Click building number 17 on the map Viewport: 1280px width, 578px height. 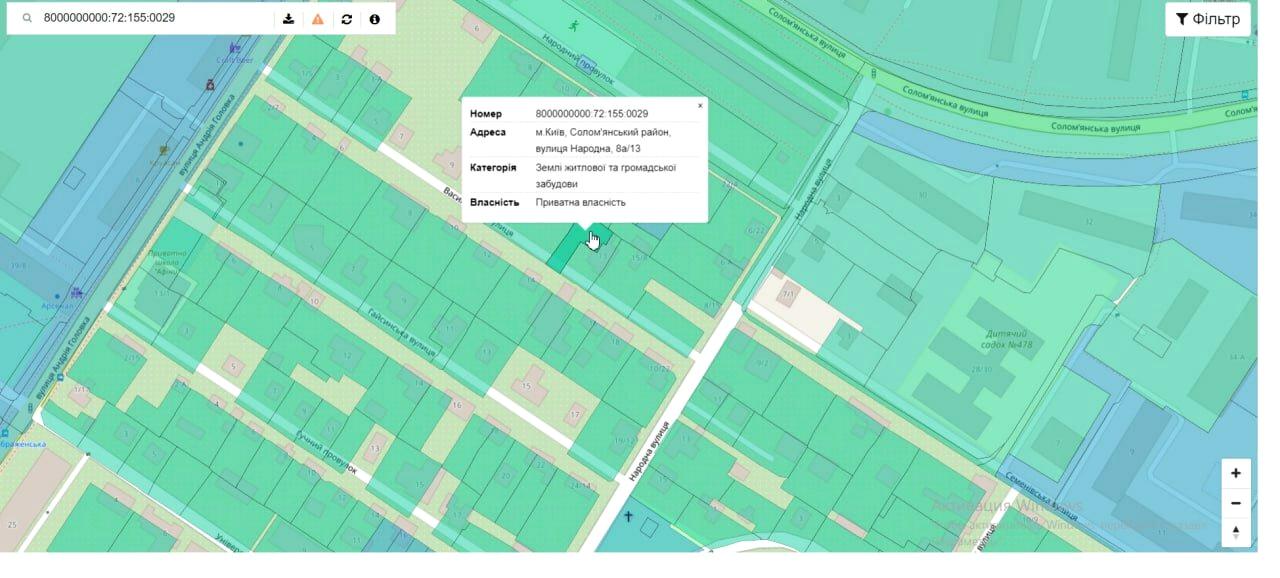click(575, 414)
